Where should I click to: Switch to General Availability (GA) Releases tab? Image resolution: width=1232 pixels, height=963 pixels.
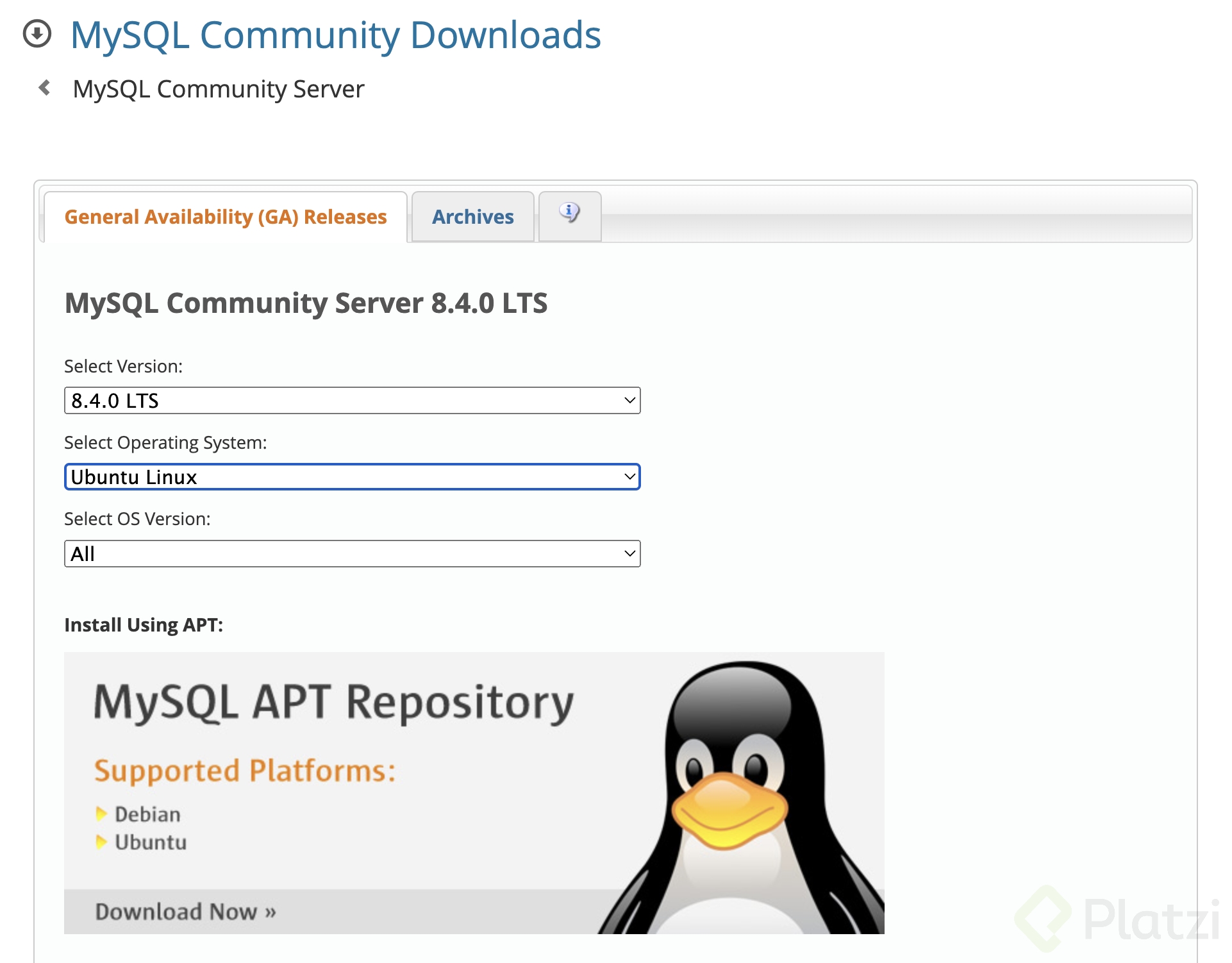[226, 217]
